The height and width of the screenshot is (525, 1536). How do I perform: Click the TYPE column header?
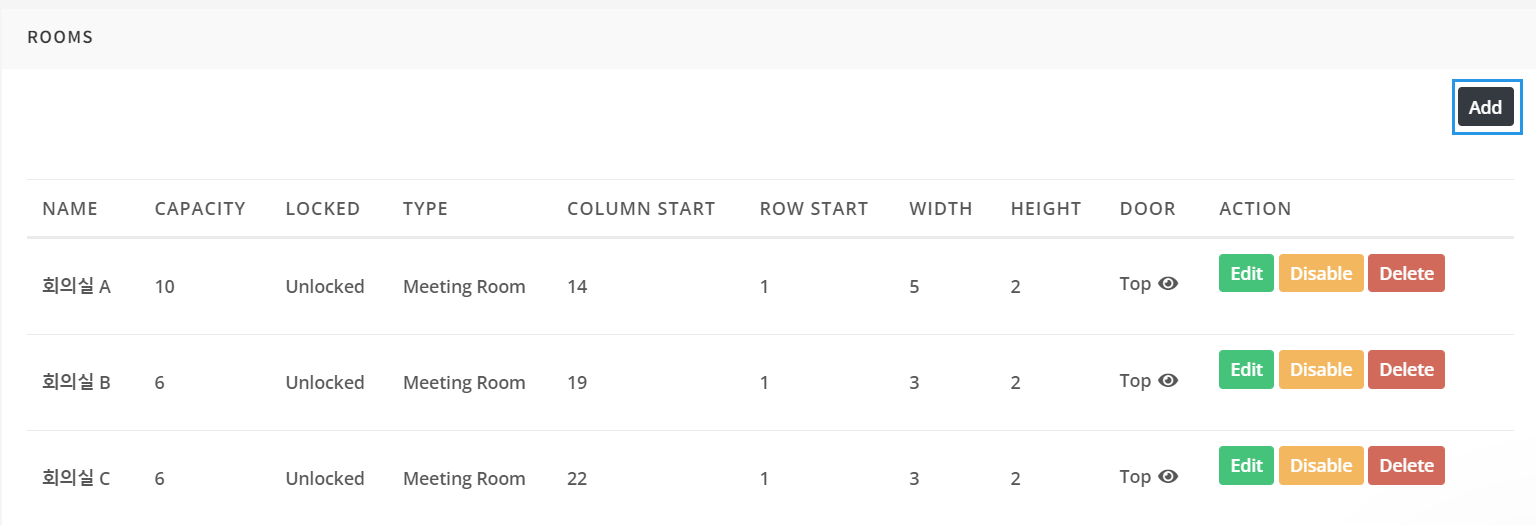[x=425, y=209]
